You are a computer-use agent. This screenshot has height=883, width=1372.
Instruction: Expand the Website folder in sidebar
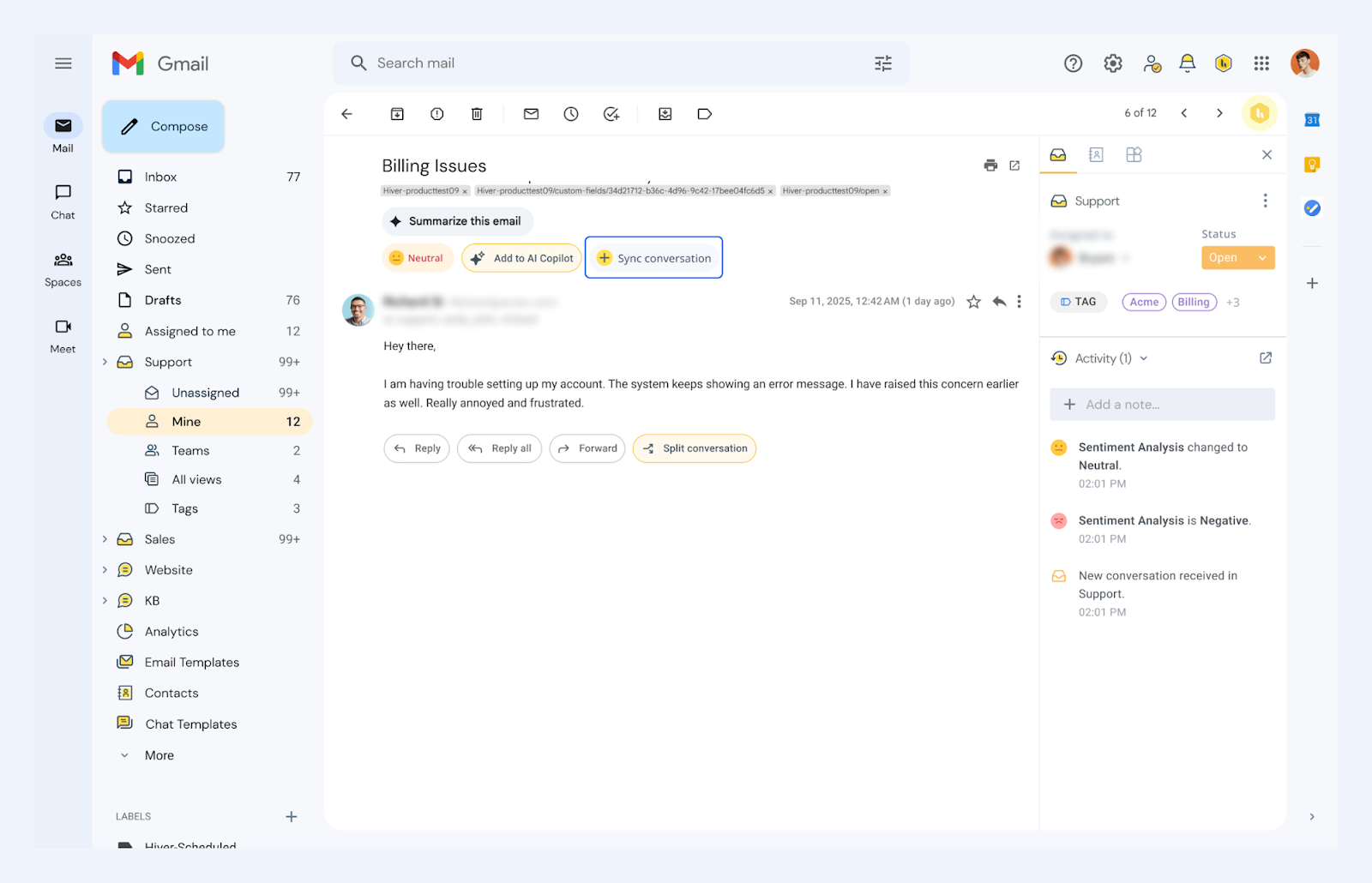[105, 570]
